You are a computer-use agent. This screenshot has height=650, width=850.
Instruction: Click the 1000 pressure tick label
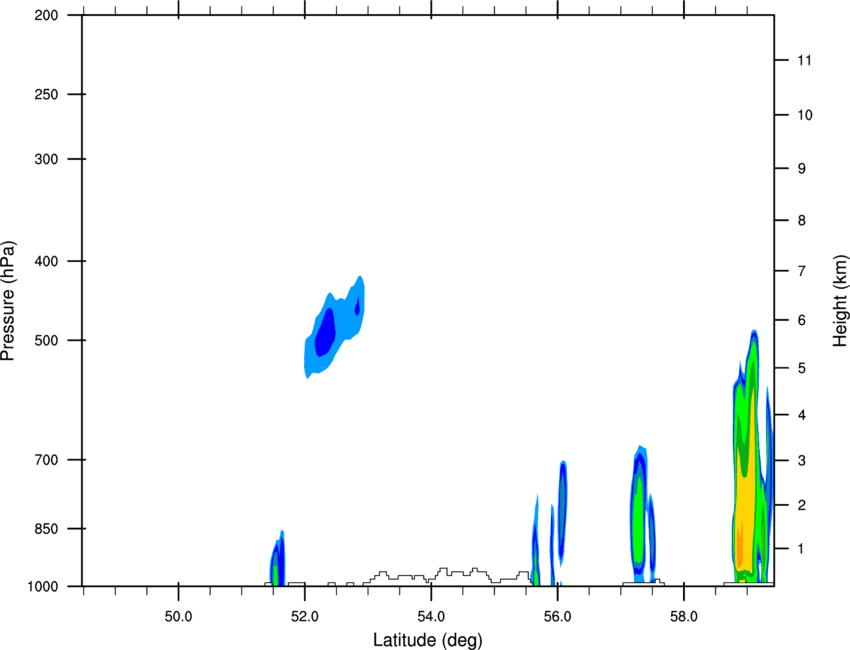tap(42, 587)
